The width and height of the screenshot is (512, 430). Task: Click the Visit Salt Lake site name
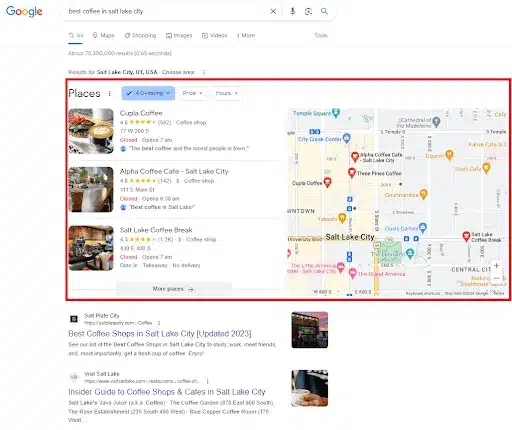pyautogui.click(x=102, y=374)
